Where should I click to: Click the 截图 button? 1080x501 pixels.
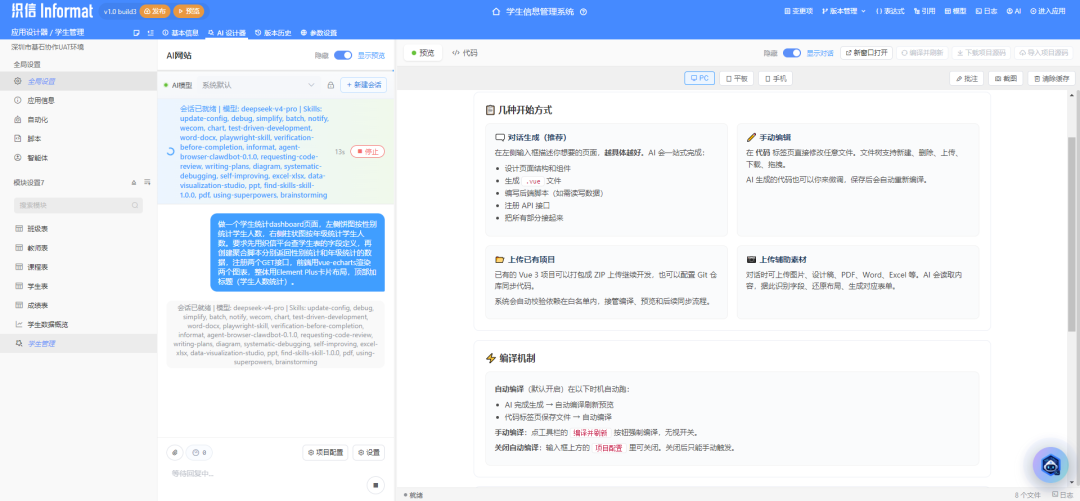[x=1006, y=79]
